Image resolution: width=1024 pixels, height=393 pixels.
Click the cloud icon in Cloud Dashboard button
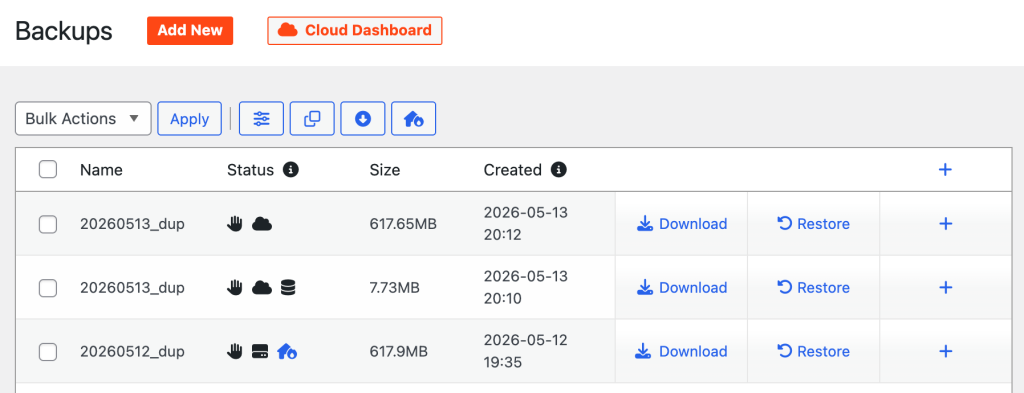(x=288, y=30)
